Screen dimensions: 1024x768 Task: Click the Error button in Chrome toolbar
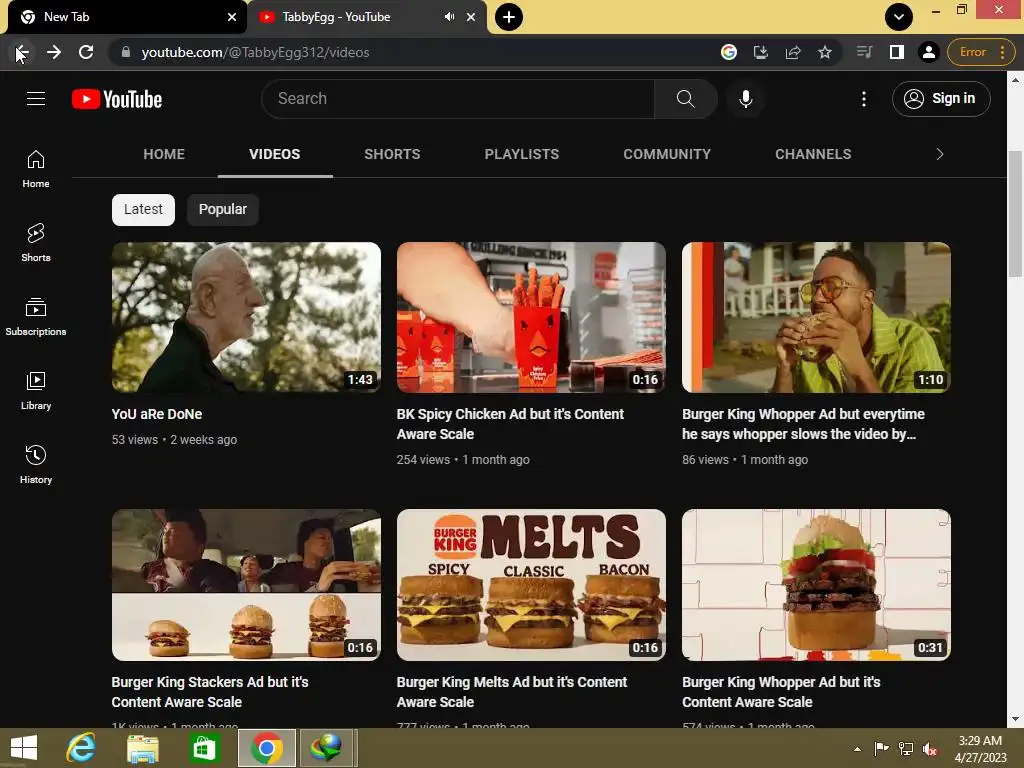click(x=972, y=52)
